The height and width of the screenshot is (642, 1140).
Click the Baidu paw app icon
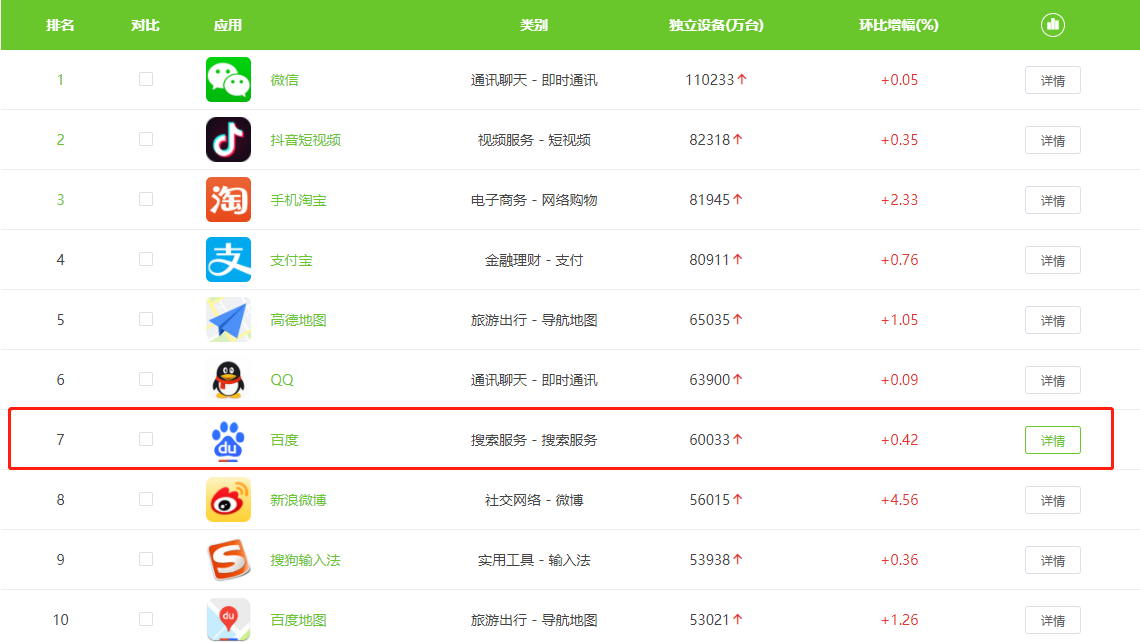[228, 440]
